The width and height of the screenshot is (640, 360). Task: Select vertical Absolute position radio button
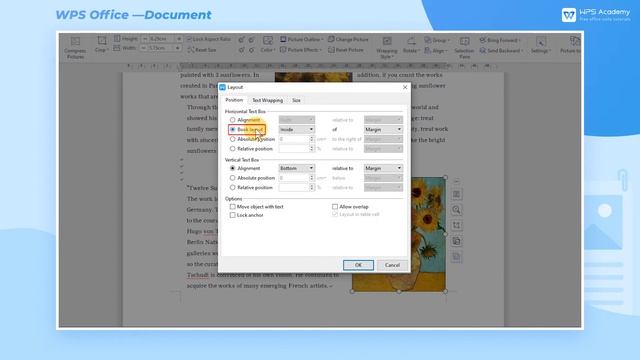(233, 178)
